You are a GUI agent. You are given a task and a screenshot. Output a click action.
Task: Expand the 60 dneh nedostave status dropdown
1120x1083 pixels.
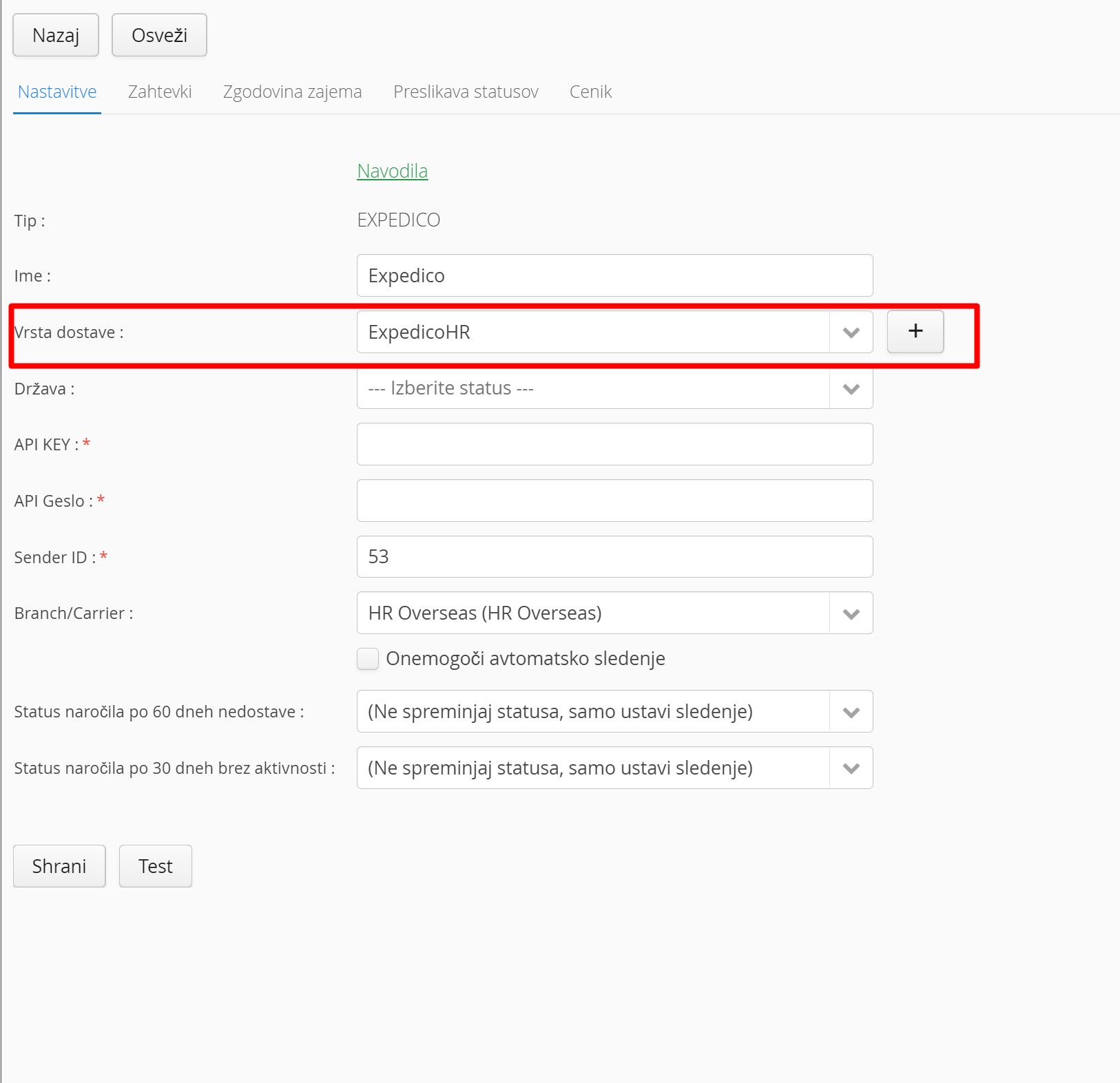tap(614, 711)
